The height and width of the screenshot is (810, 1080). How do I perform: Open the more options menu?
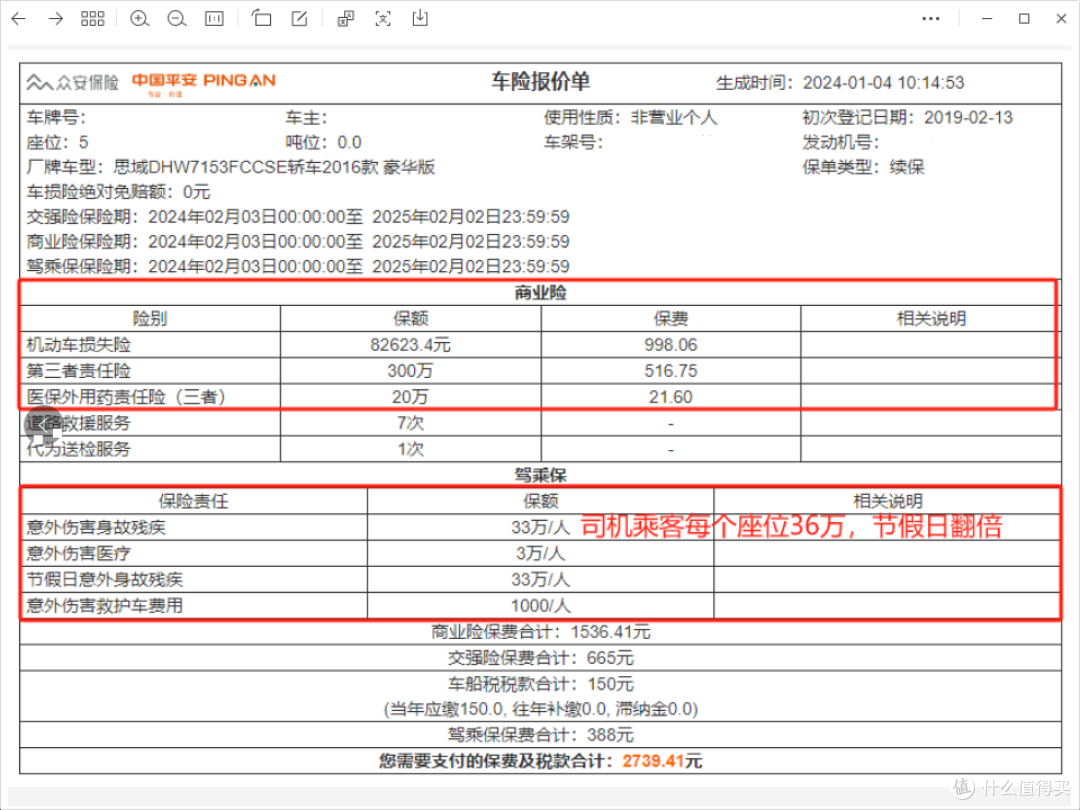(931, 18)
